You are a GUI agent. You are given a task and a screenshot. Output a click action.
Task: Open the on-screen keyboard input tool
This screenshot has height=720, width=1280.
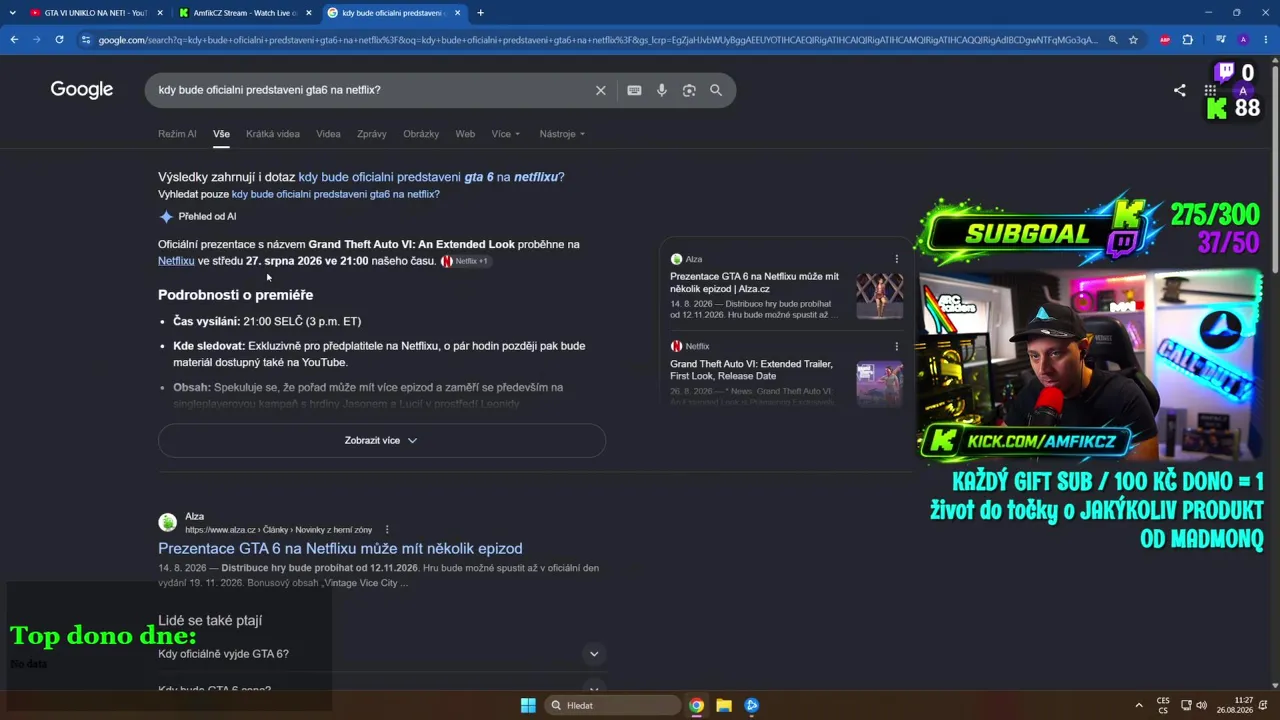[634, 90]
